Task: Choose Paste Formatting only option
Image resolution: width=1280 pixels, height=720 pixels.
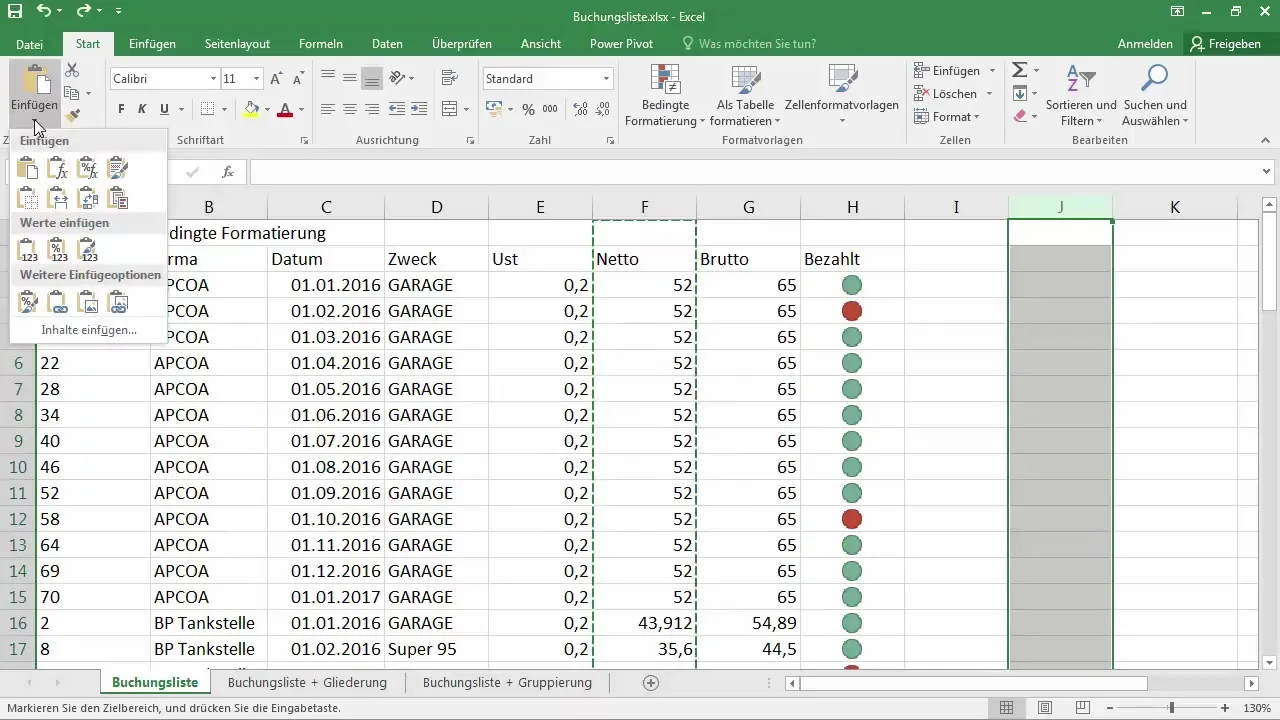Action: pos(29,302)
